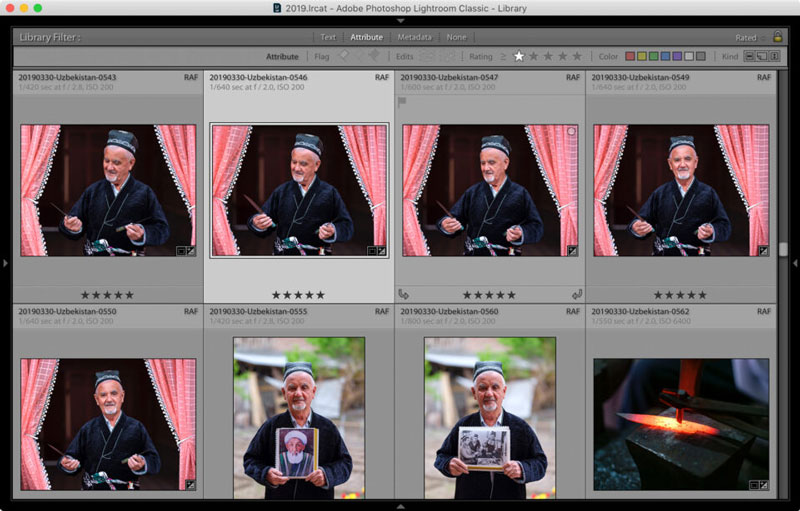Open the Rated filter preset dropdown
Viewport: 800px width, 511px height.
click(750, 37)
